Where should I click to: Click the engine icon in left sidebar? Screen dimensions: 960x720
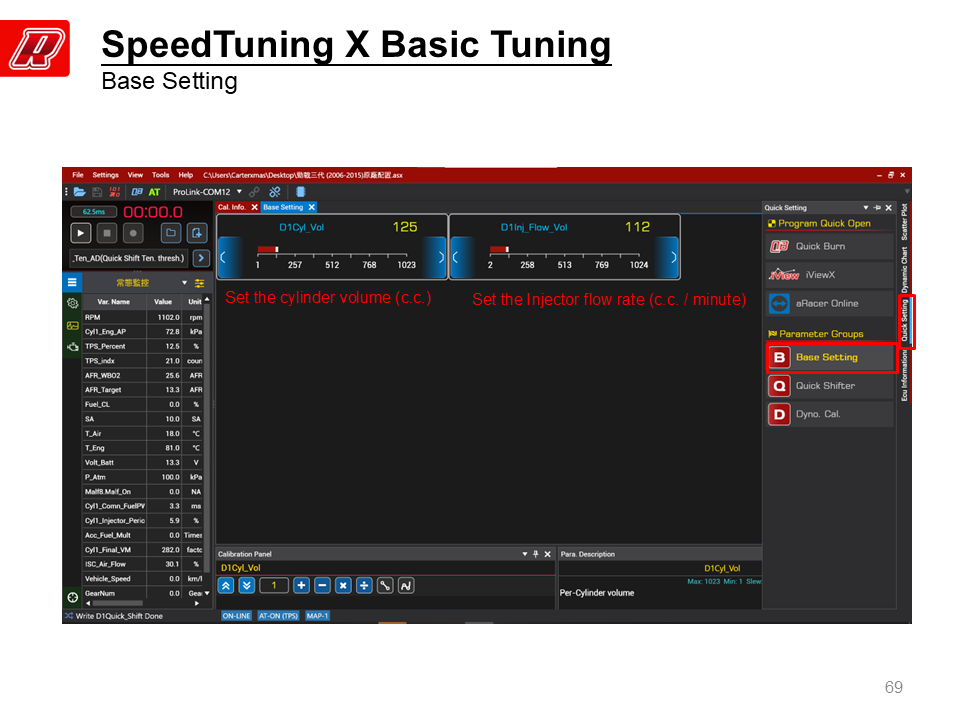(x=72, y=347)
